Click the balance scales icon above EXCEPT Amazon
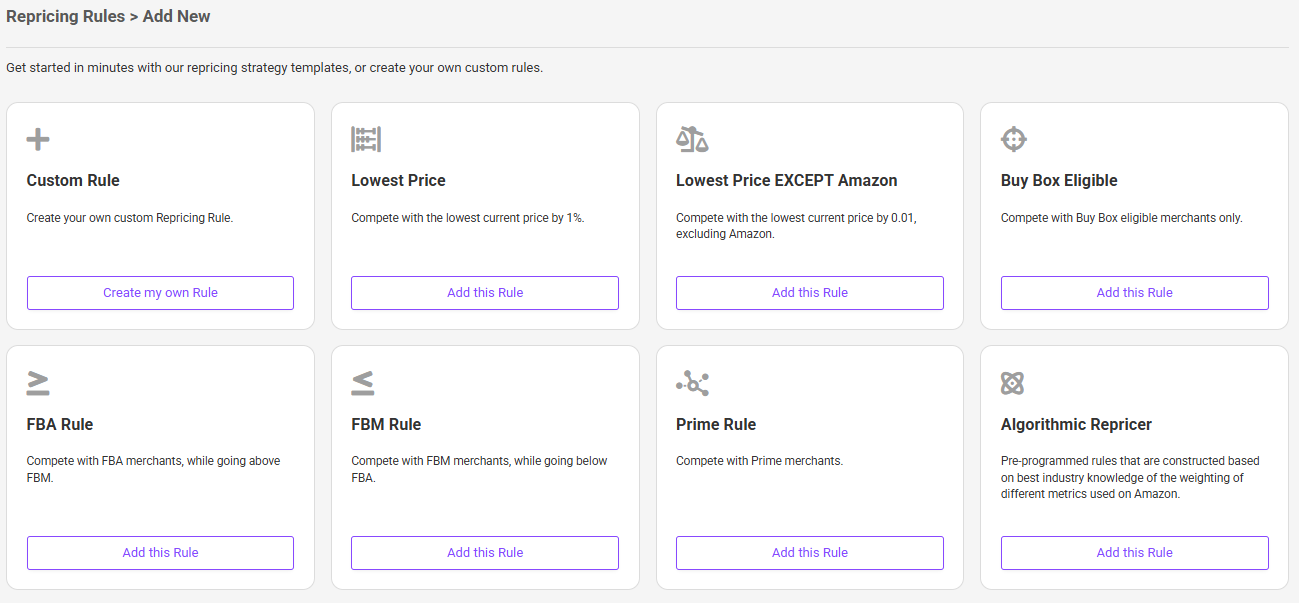Viewport: 1299px width, 603px height. point(691,139)
